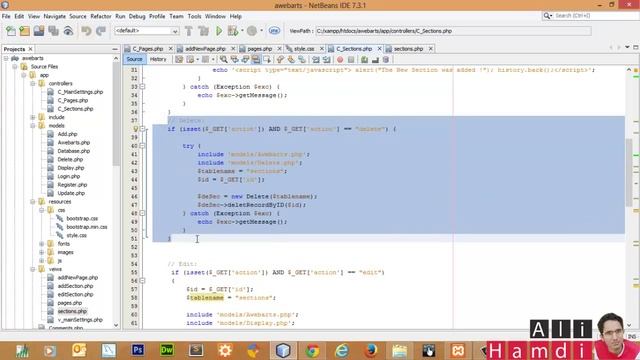Collapse the views folder node
The image size is (640, 360).
[x=33, y=269]
